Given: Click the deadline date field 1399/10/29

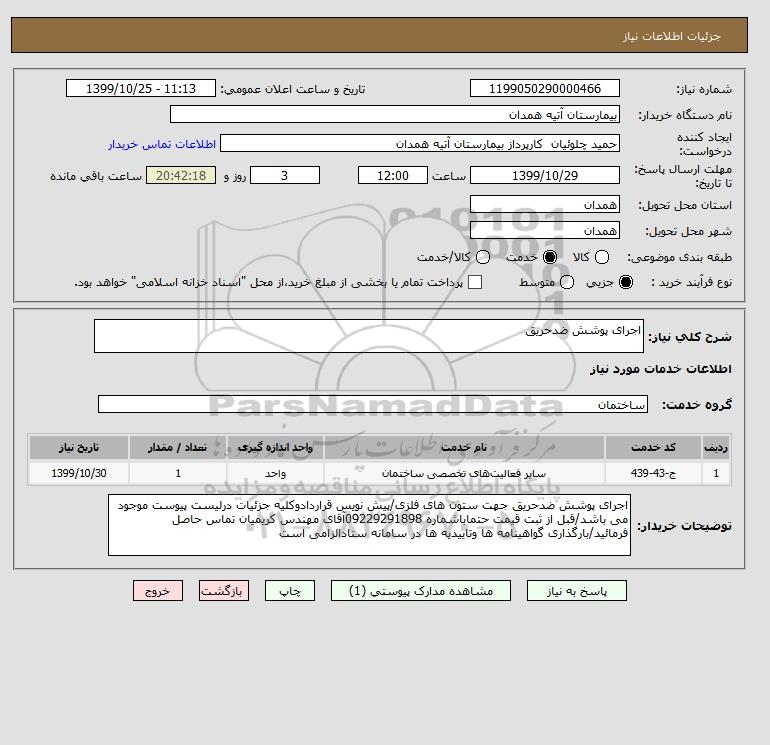Looking at the screenshot, I should pos(545,175).
